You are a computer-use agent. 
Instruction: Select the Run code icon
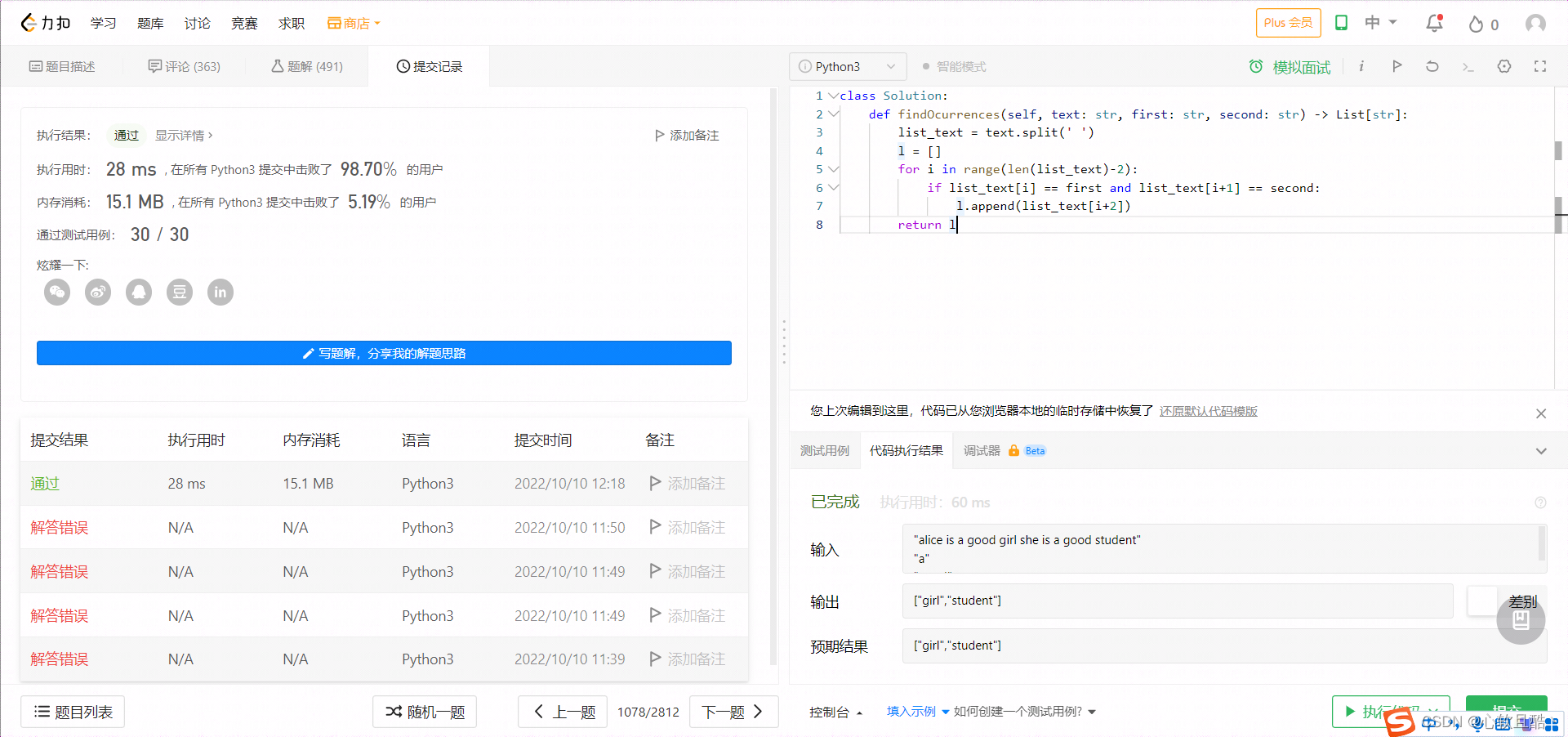pos(1396,66)
